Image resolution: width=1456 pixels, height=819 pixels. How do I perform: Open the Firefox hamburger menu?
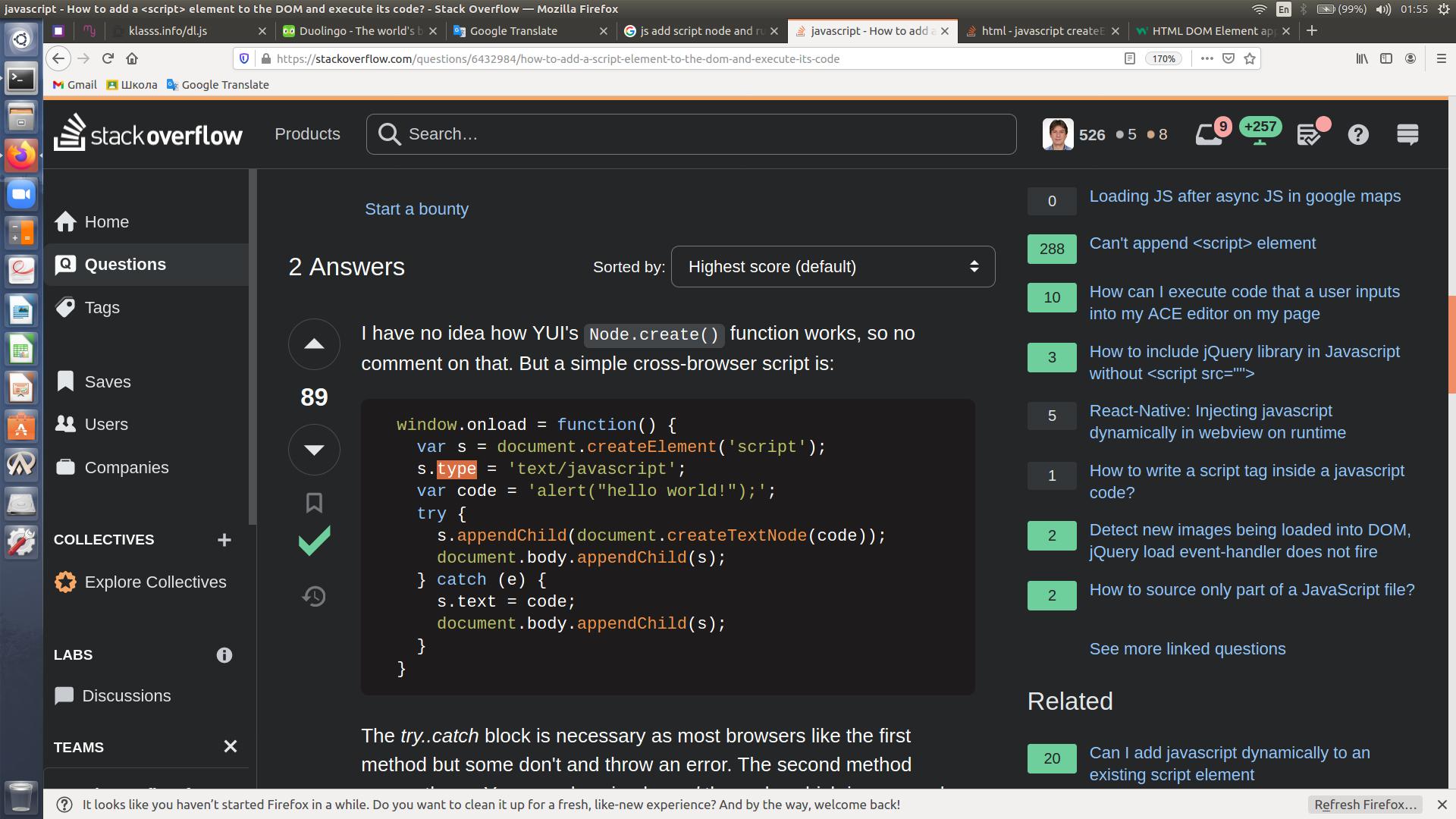pyautogui.click(x=1441, y=58)
